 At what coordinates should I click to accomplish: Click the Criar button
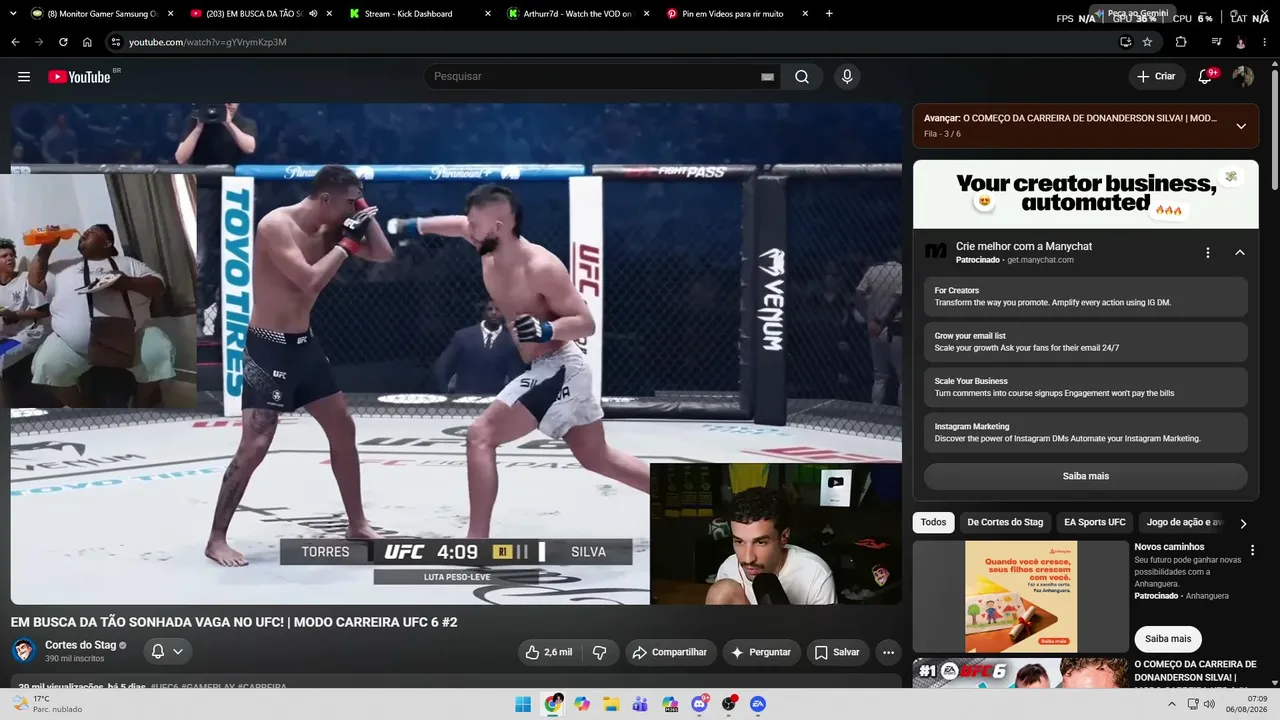click(1156, 77)
